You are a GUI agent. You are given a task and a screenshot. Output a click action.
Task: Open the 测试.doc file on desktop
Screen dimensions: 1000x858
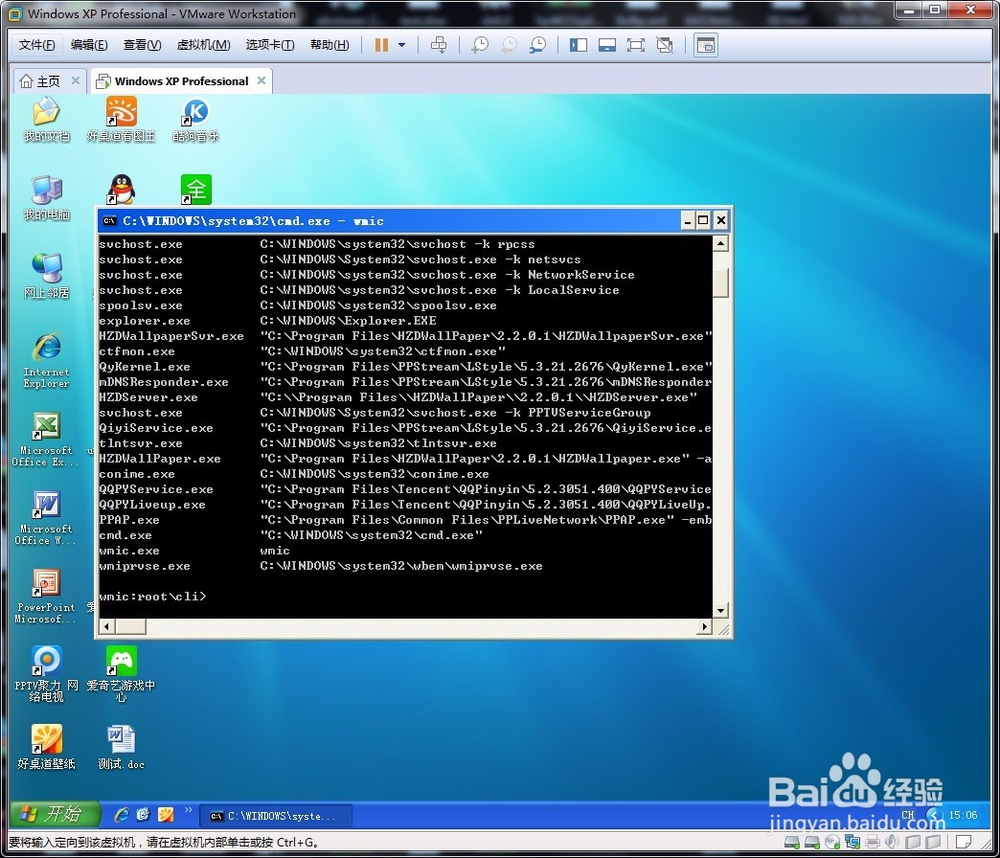[121, 746]
